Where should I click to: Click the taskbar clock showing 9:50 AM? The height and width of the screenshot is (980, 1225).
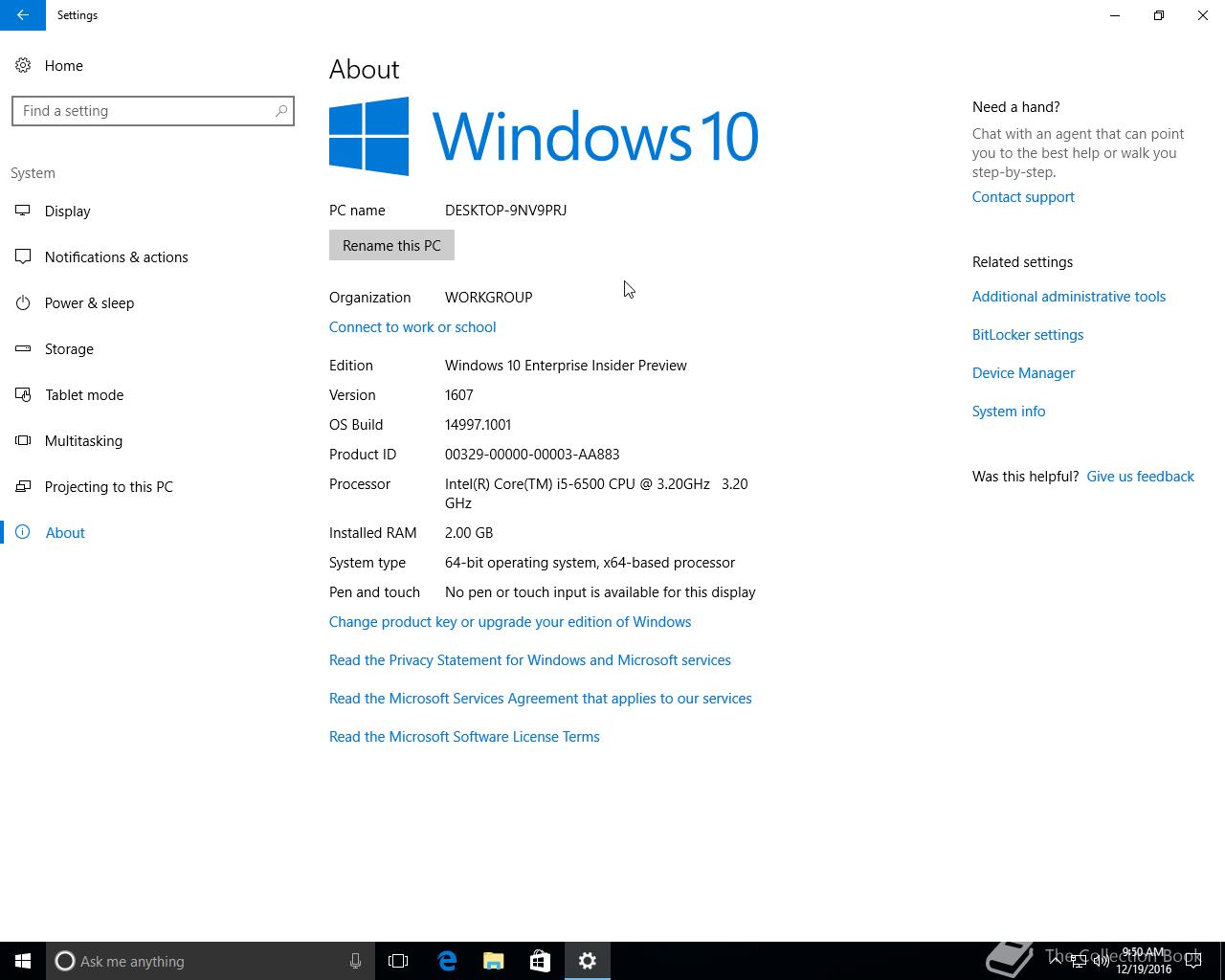click(1144, 961)
